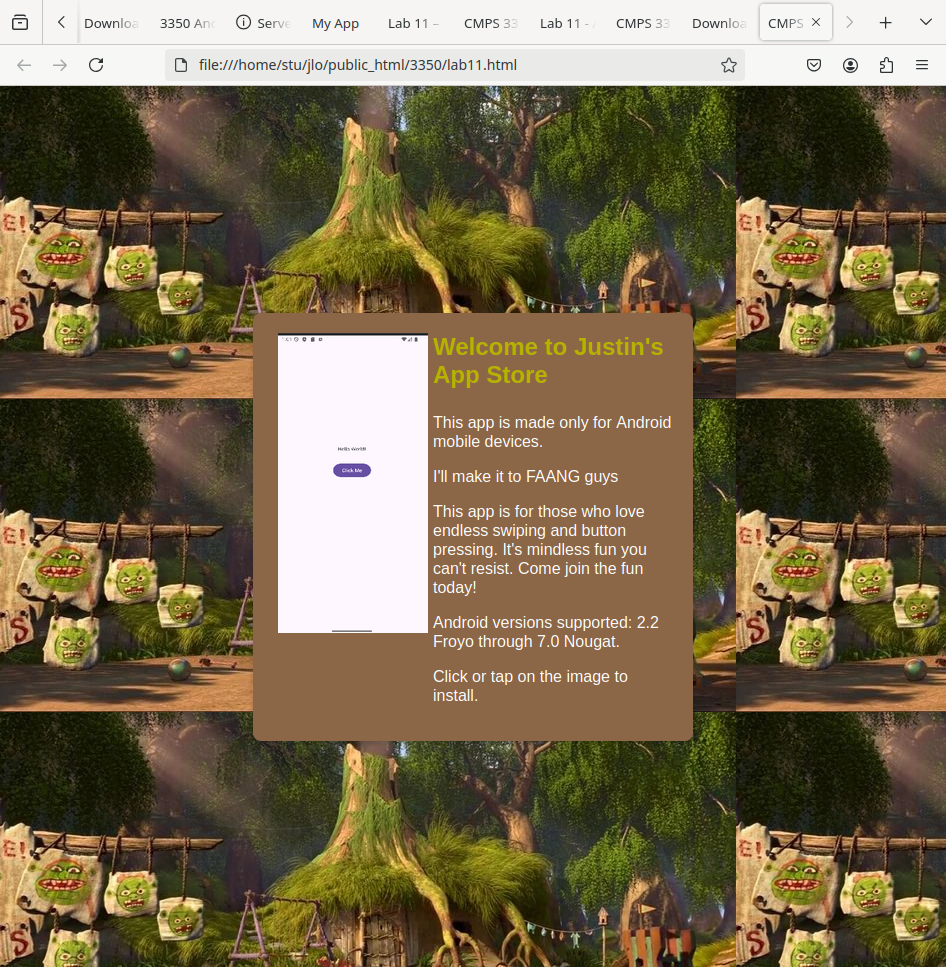This screenshot has height=967, width=946.
Task: Open Firefox View from the tab bar
Action: (20, 23)
